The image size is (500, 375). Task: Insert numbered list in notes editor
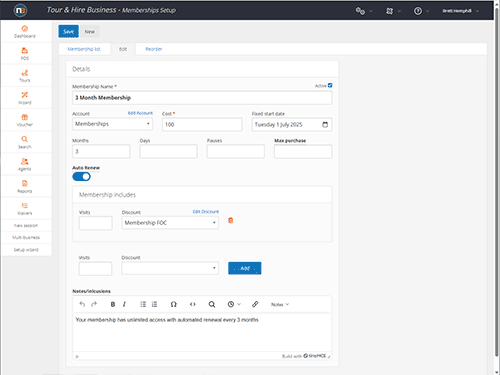point(154,304)
